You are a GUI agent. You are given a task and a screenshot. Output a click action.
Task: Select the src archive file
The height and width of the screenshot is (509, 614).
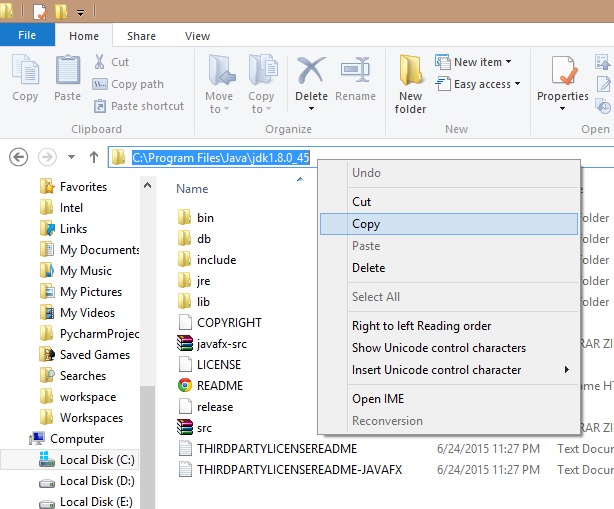pyautogui.click(x=195, y=428)
